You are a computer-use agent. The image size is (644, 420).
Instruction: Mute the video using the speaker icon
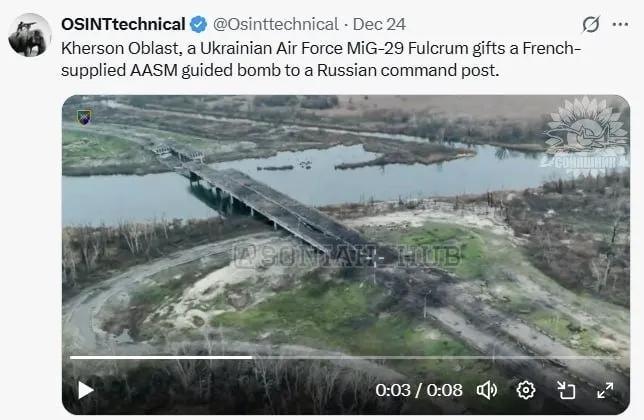487,390
